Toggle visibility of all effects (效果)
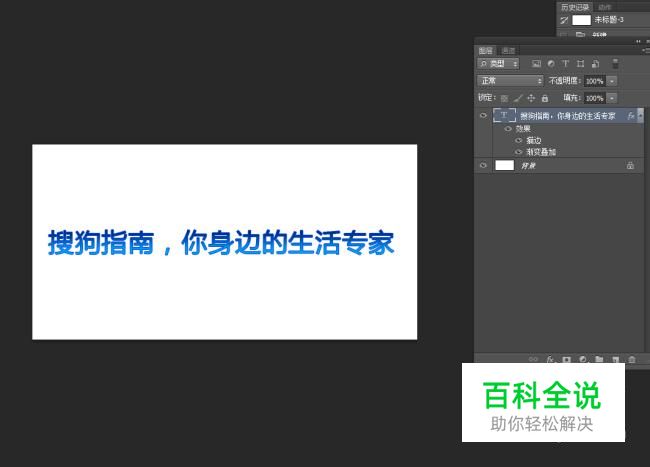The width and height of the screenshot is (650, 467). click(x=508, y=129)
